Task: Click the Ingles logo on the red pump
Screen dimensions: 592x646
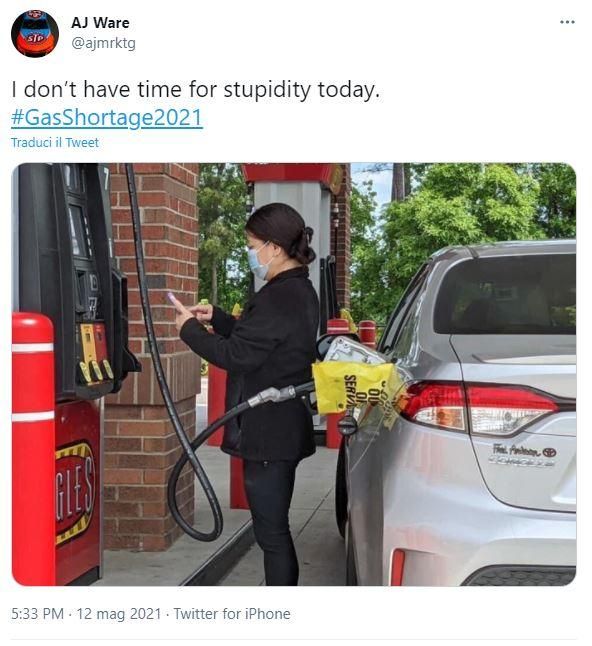Action: click(75, 493)
